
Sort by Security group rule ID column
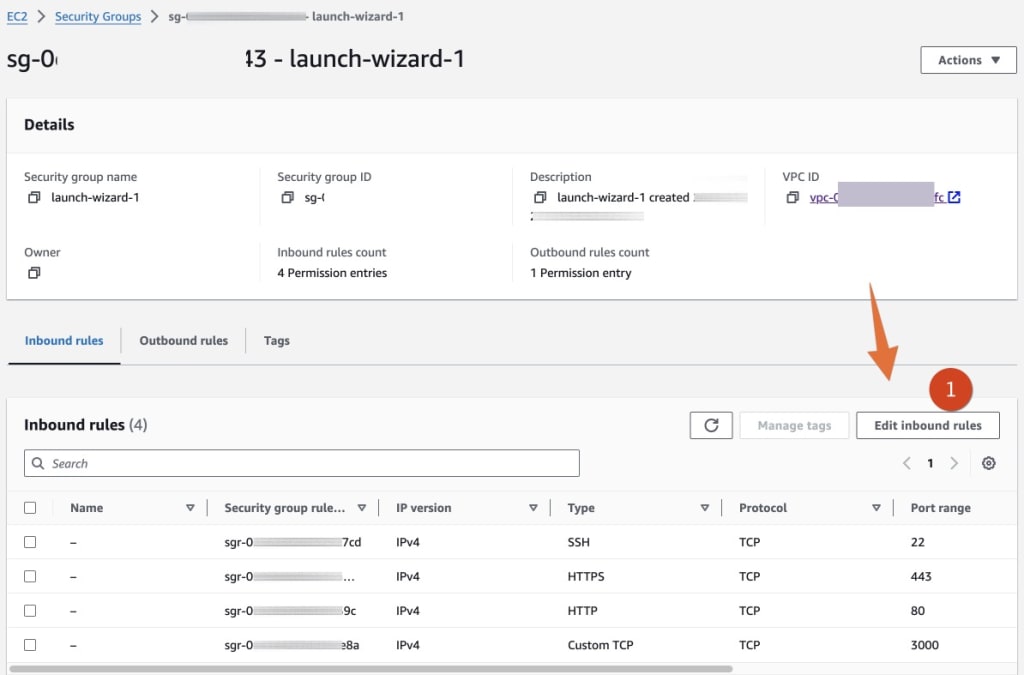362,508
